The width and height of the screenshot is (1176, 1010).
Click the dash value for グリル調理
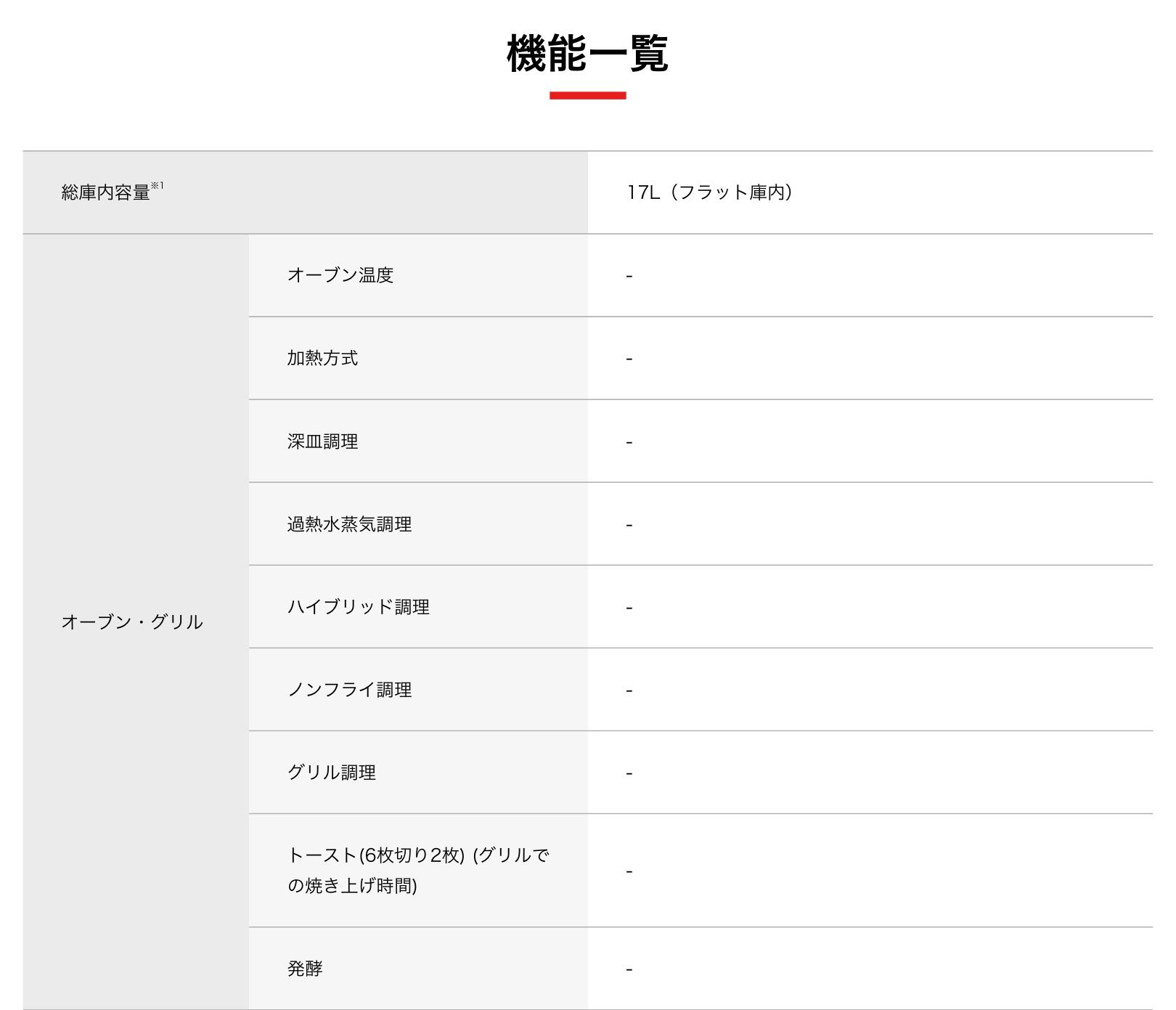629,773
